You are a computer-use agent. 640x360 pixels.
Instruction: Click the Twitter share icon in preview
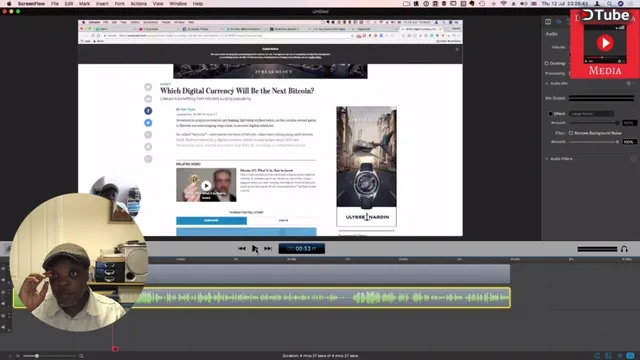point(148,122)
